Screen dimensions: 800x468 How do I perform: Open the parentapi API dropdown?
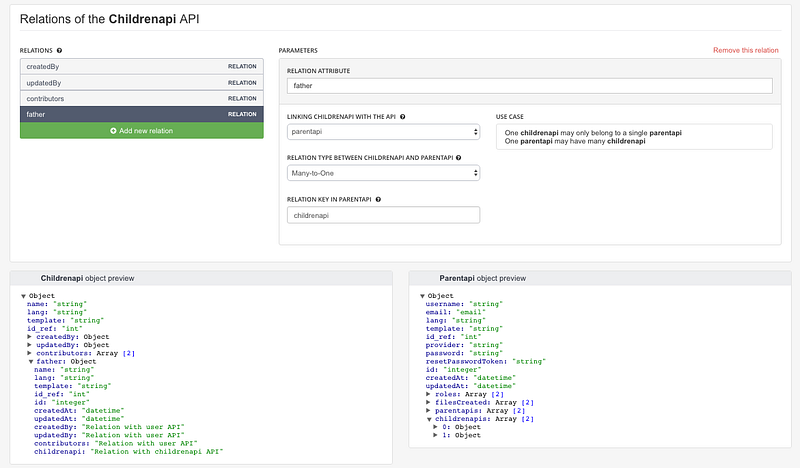click(x=383, y=132)
